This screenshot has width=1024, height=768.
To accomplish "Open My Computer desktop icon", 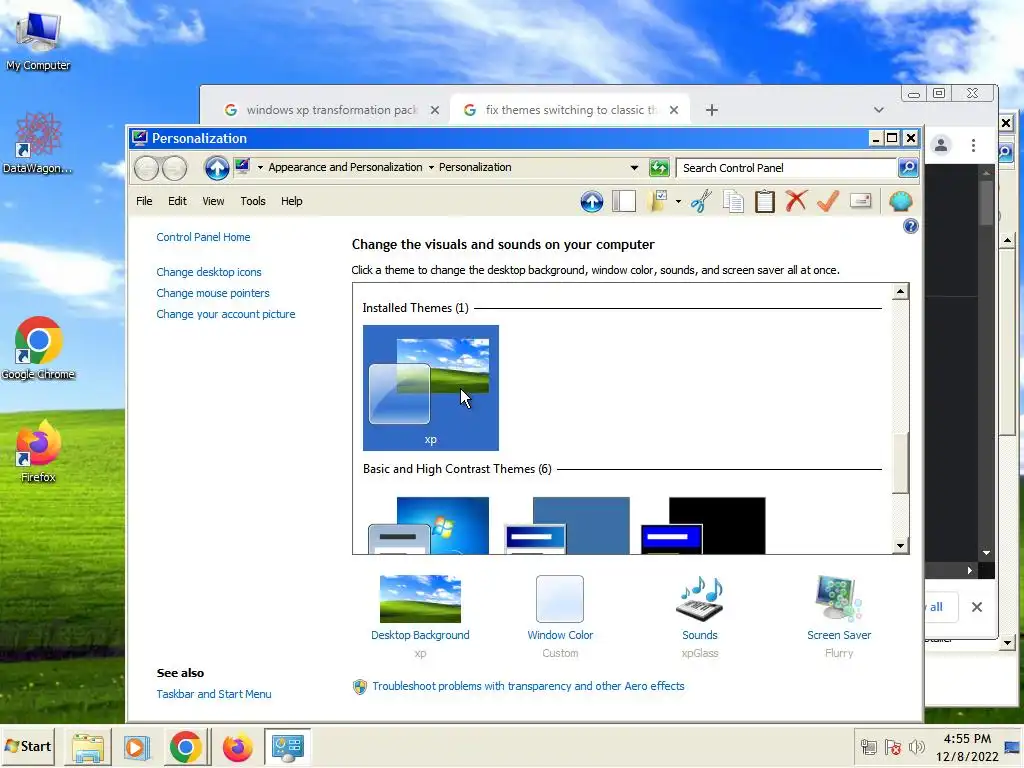I will point(38,40).
